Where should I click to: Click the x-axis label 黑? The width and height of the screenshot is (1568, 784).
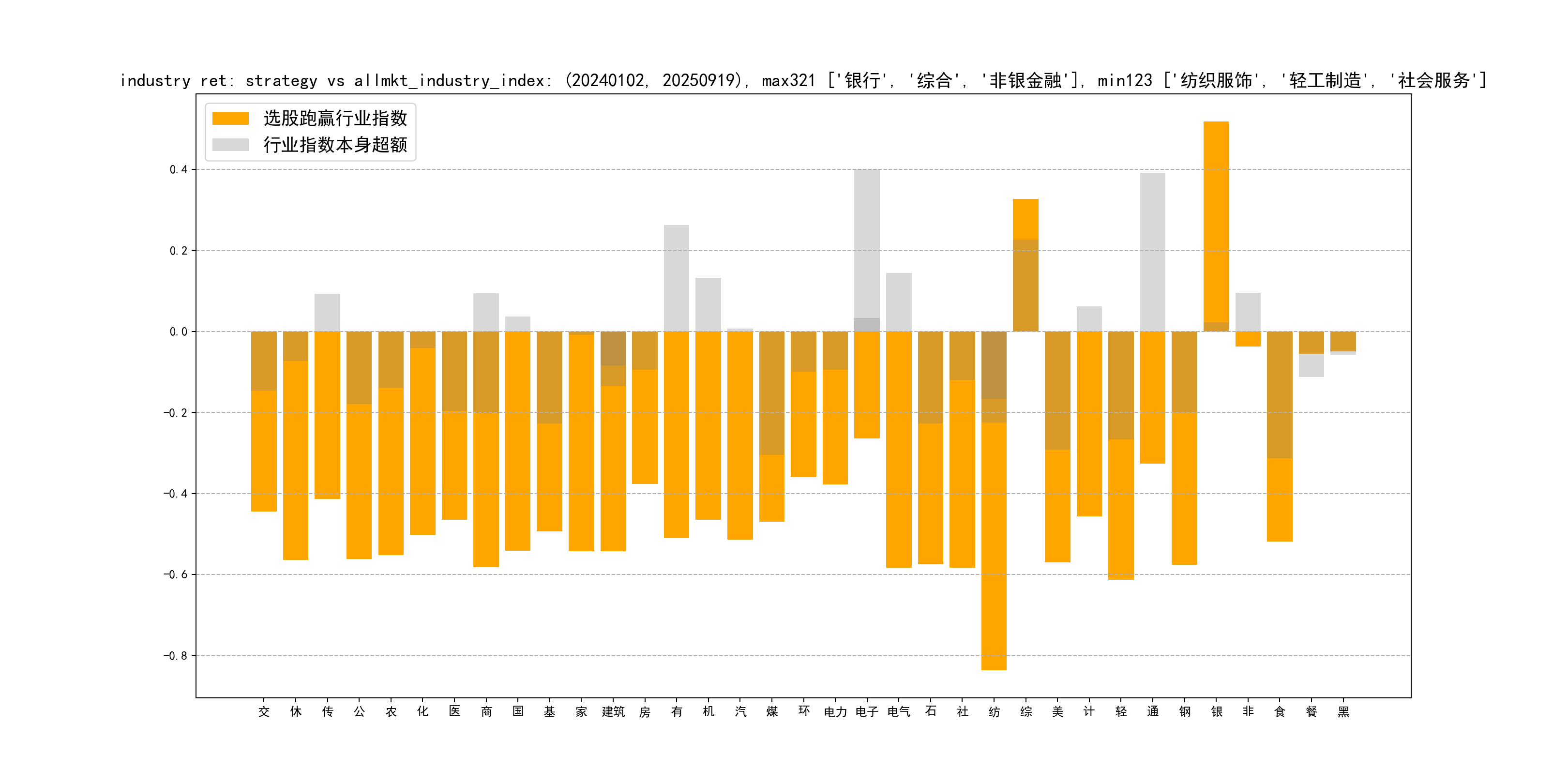(x=1343, y=711)
